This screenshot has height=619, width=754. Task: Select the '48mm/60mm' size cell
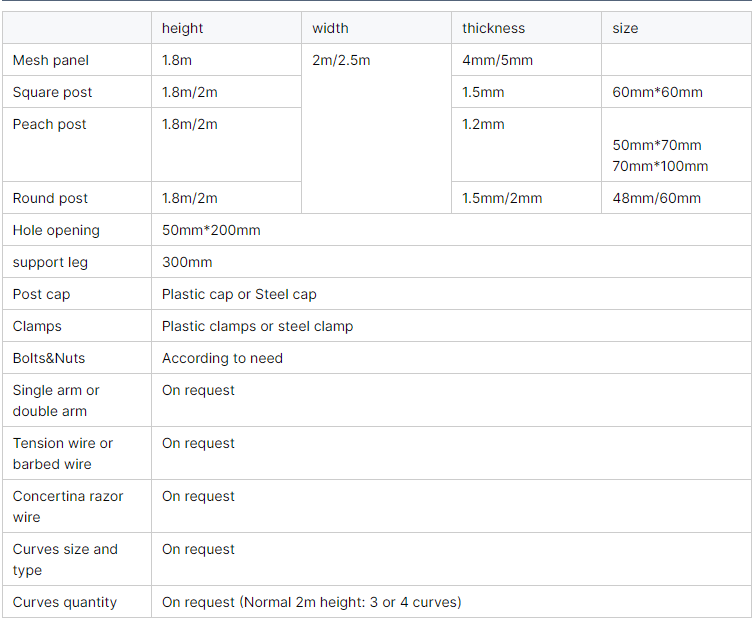676,198
